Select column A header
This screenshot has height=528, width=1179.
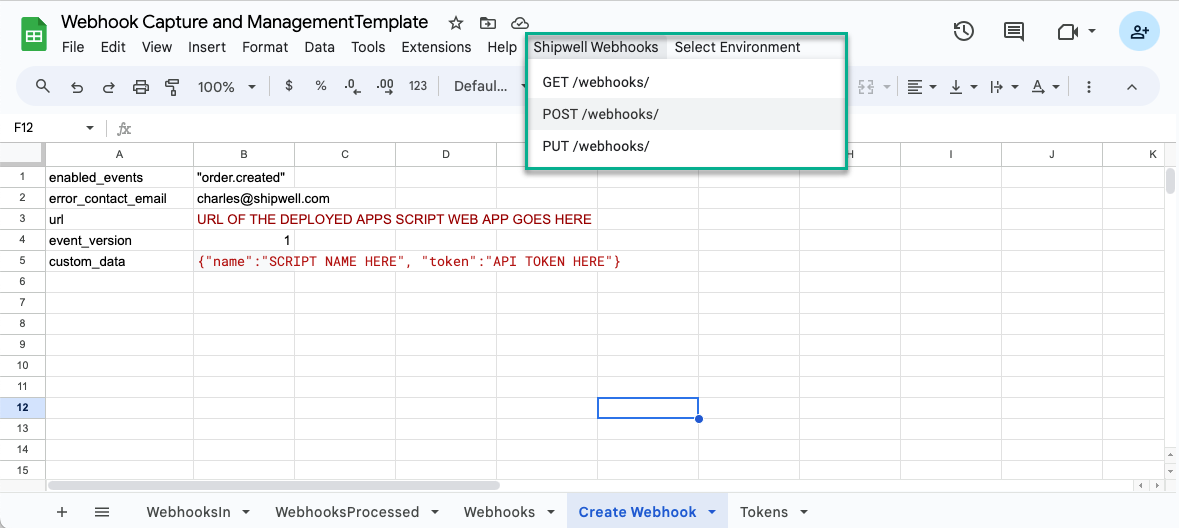pos(120,154)
